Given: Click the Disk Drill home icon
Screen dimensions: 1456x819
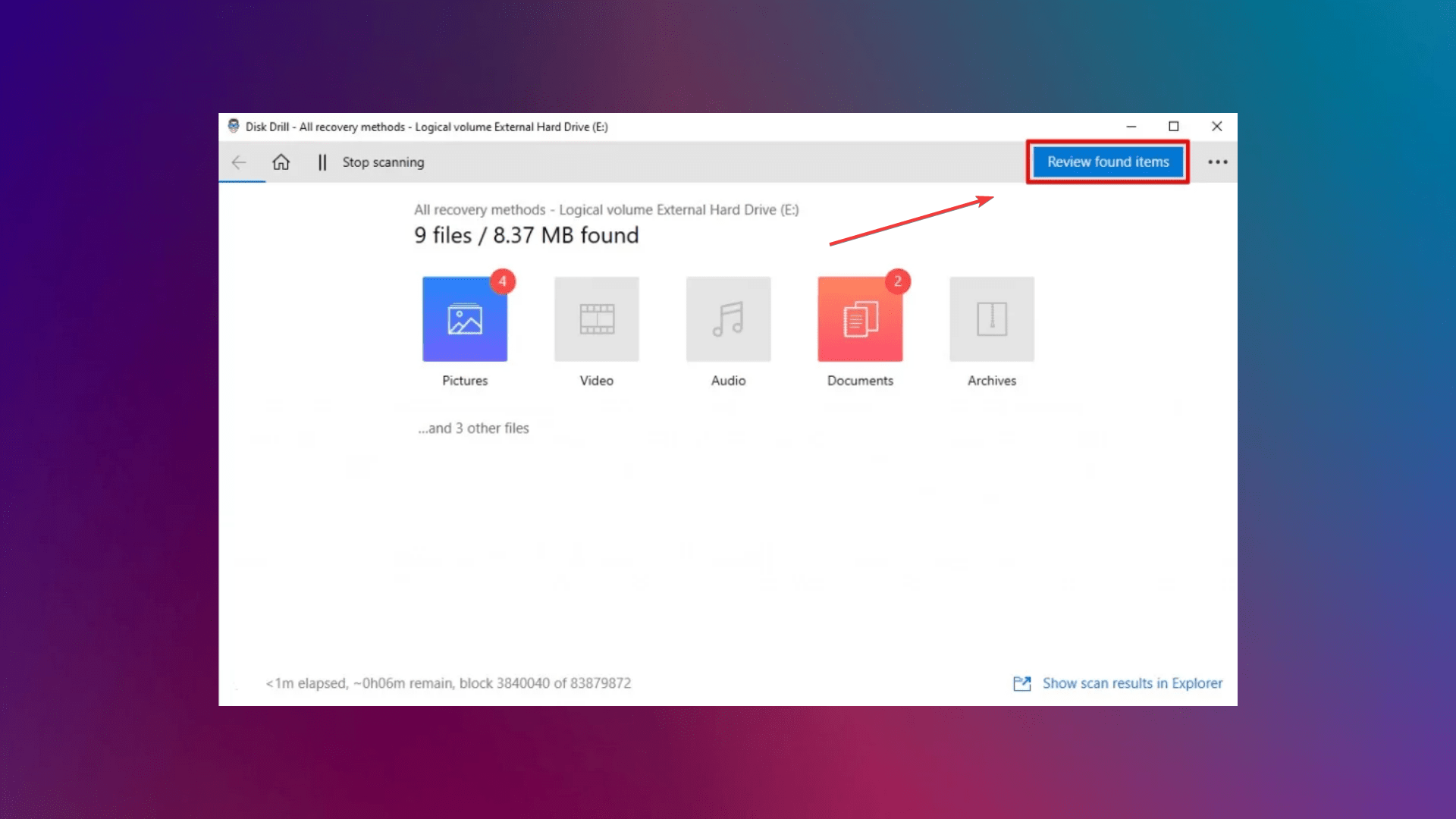Looking at the screenshot, I should coord(281,161).
